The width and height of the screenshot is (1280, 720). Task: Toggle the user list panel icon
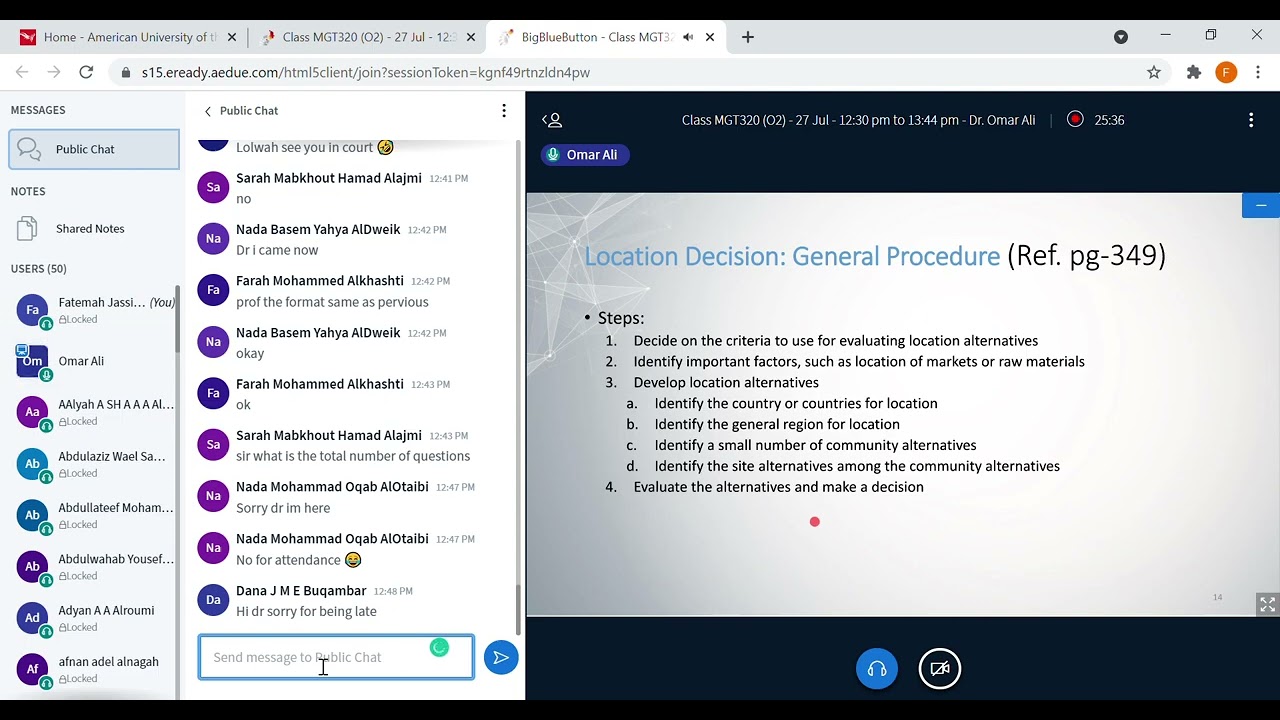[x=552, y=120]
